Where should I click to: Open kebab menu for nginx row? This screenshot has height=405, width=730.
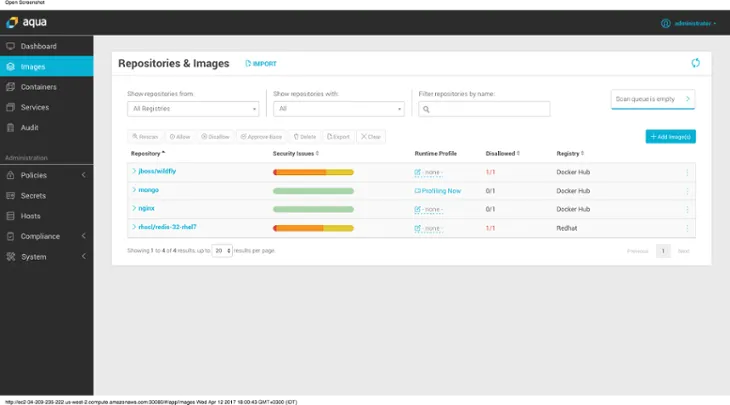(x=686, y=209)
